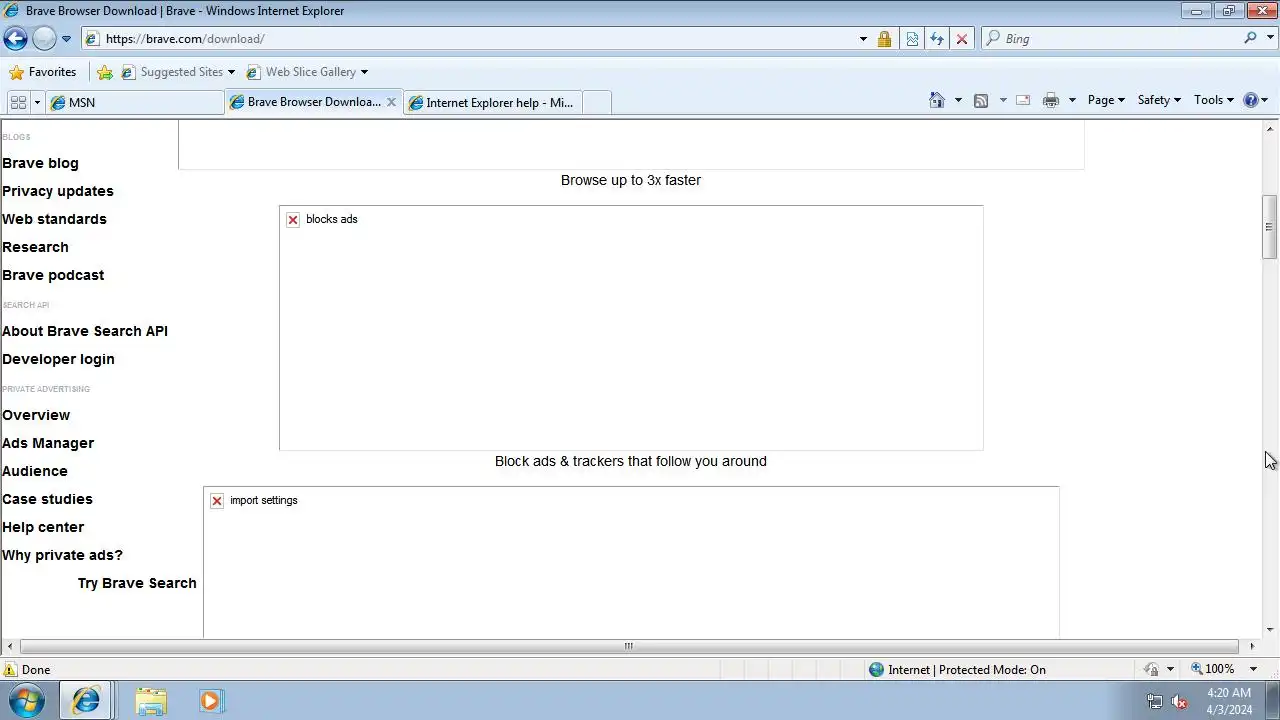Viewport: 1280px width, 720px height.
Task: Open Windows Media Player taskbar icon
Action: (210, 701)
